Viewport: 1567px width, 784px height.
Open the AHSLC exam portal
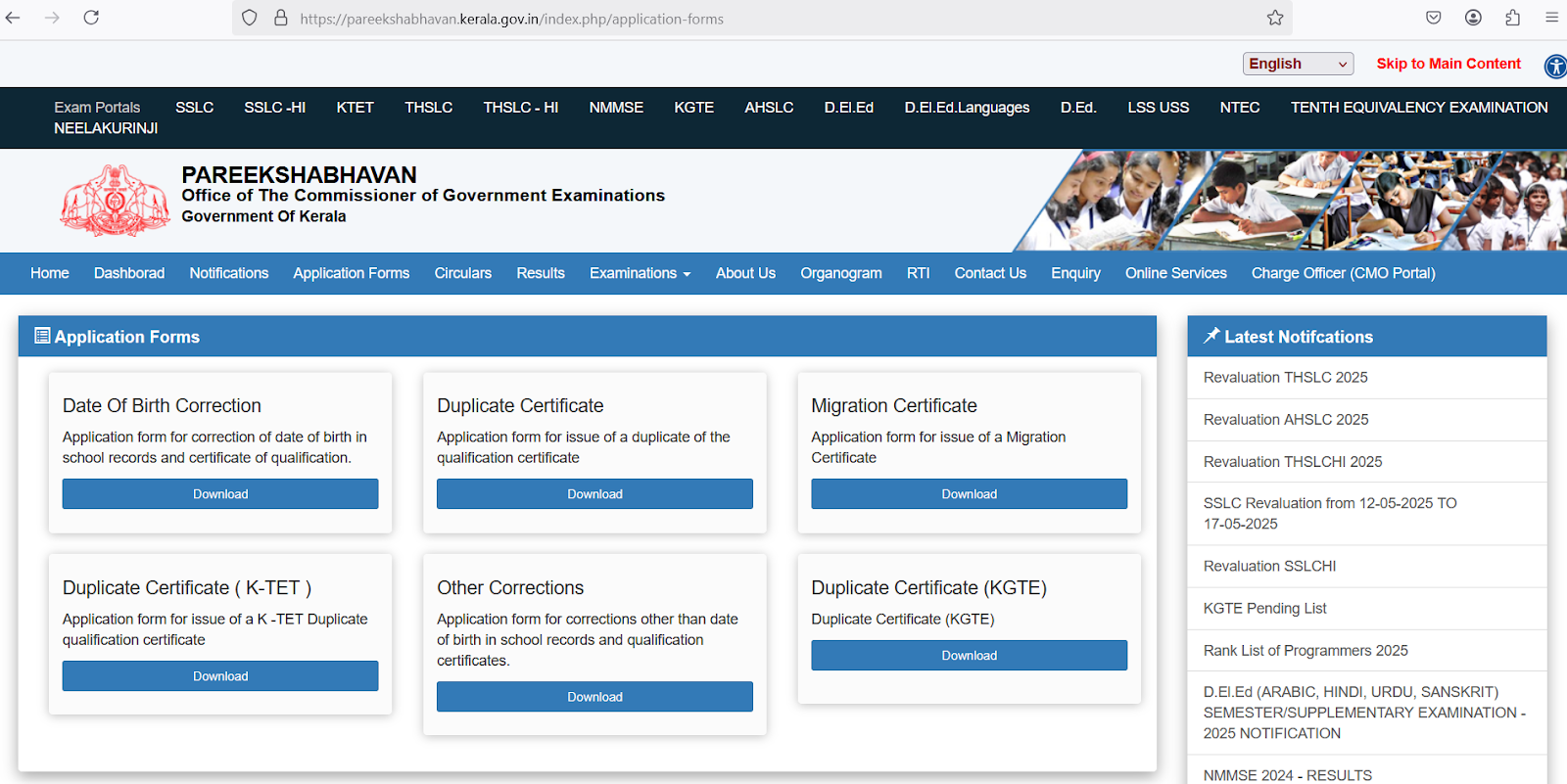[x=769, y=108]
